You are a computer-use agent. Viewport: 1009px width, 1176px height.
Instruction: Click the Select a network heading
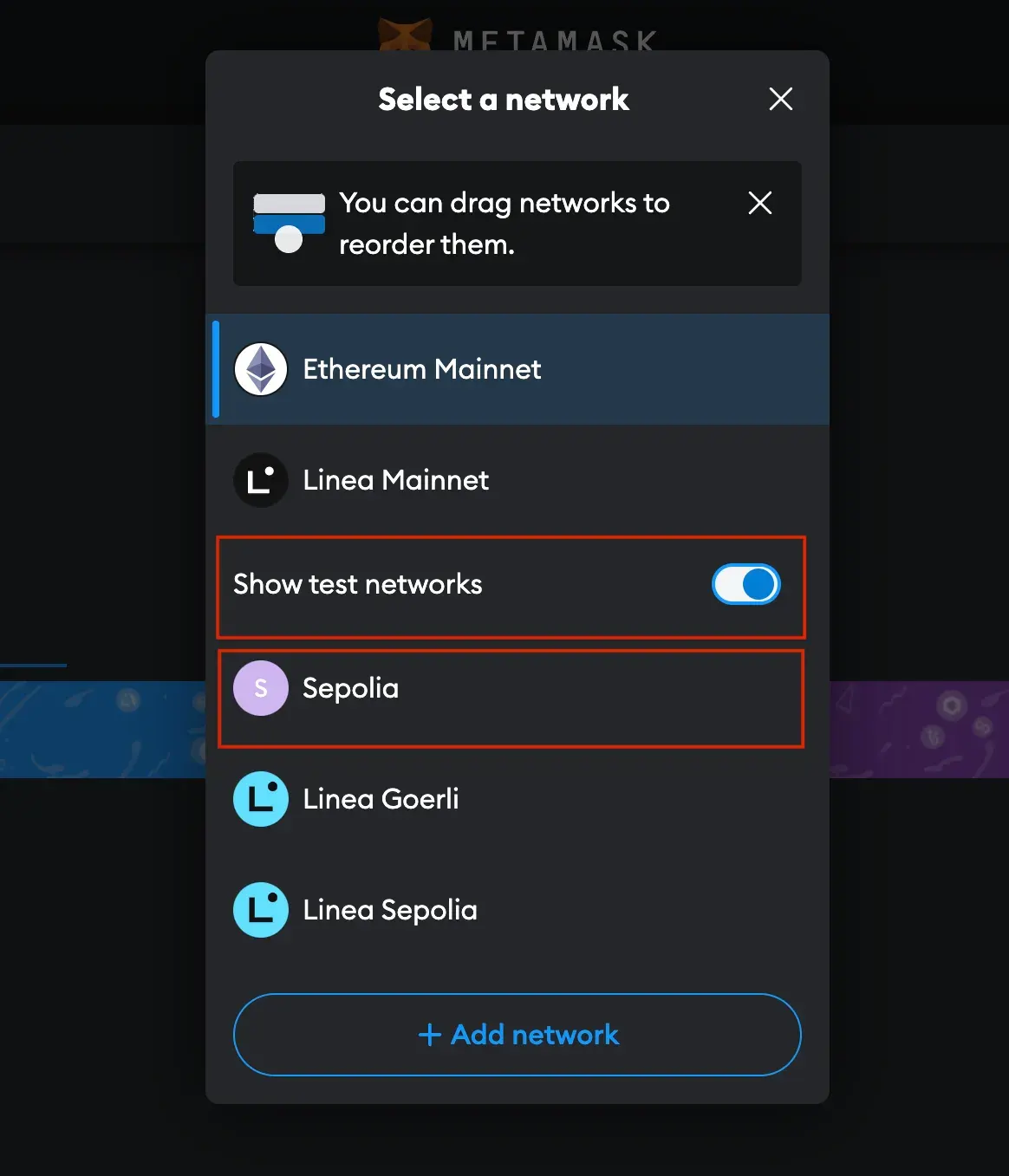click(504, 100)
